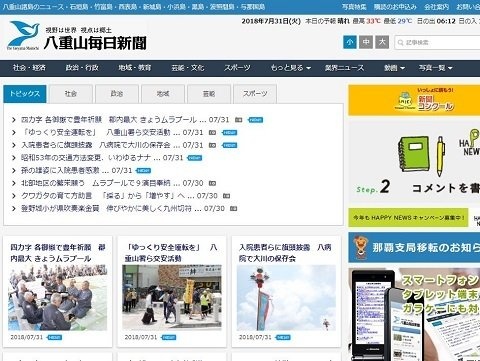The height and width of the screenshot is (361, 480).
Task: Click the chevron before the ゆっくり安全運転を row
Action: (14, 133)
